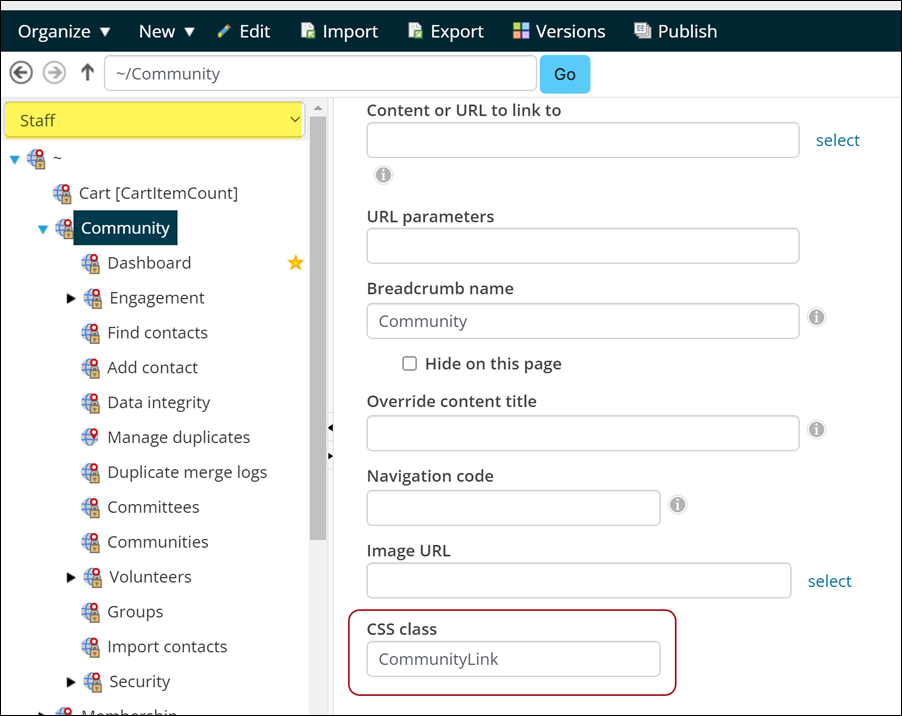Image resolution: width=902 pixels, height=716 pixels.
Task: Click Publish in the toolbar
Action: (x=676, y=31)
